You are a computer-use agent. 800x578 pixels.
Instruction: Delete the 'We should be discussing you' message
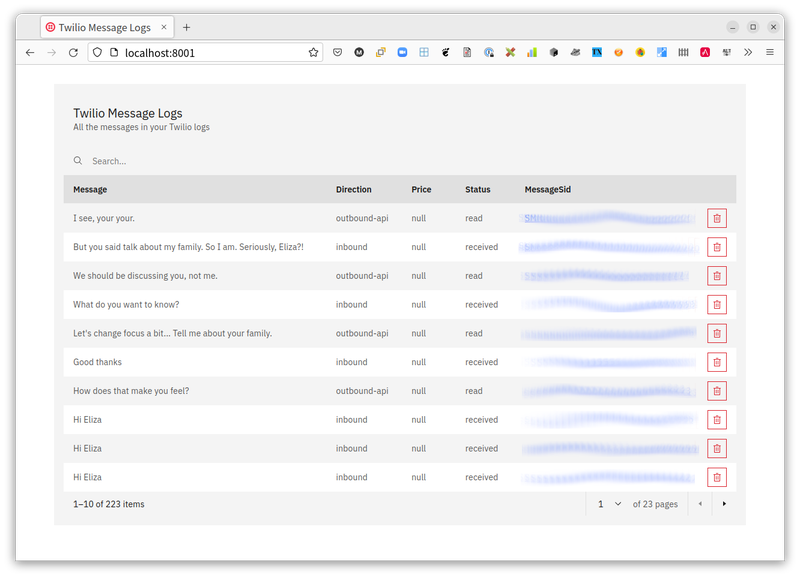click(717, 276)
